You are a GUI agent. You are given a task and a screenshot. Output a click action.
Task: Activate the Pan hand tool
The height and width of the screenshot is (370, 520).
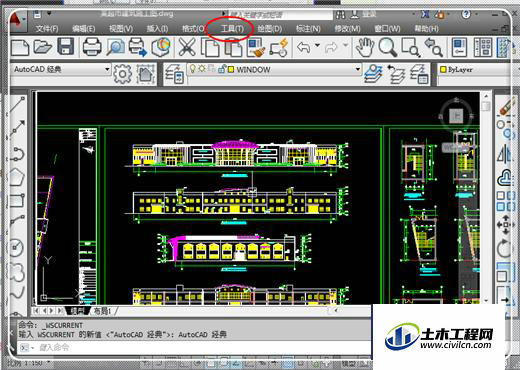365,47
